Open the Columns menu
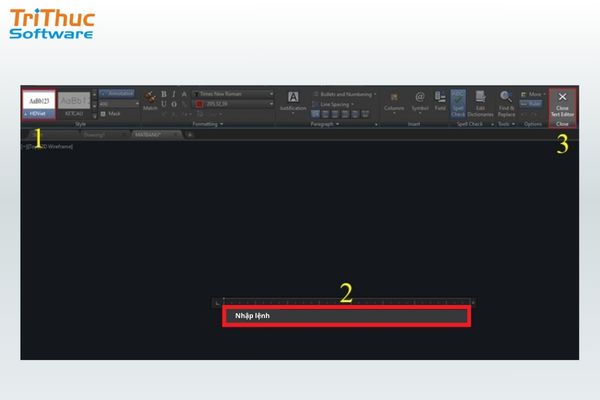This screenshot has width=600, height=400. (x=394, y=103)
